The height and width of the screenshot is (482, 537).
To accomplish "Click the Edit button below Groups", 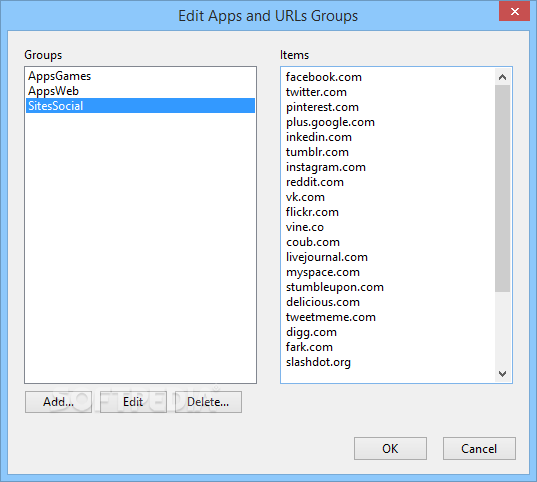I will coord(133,402).
